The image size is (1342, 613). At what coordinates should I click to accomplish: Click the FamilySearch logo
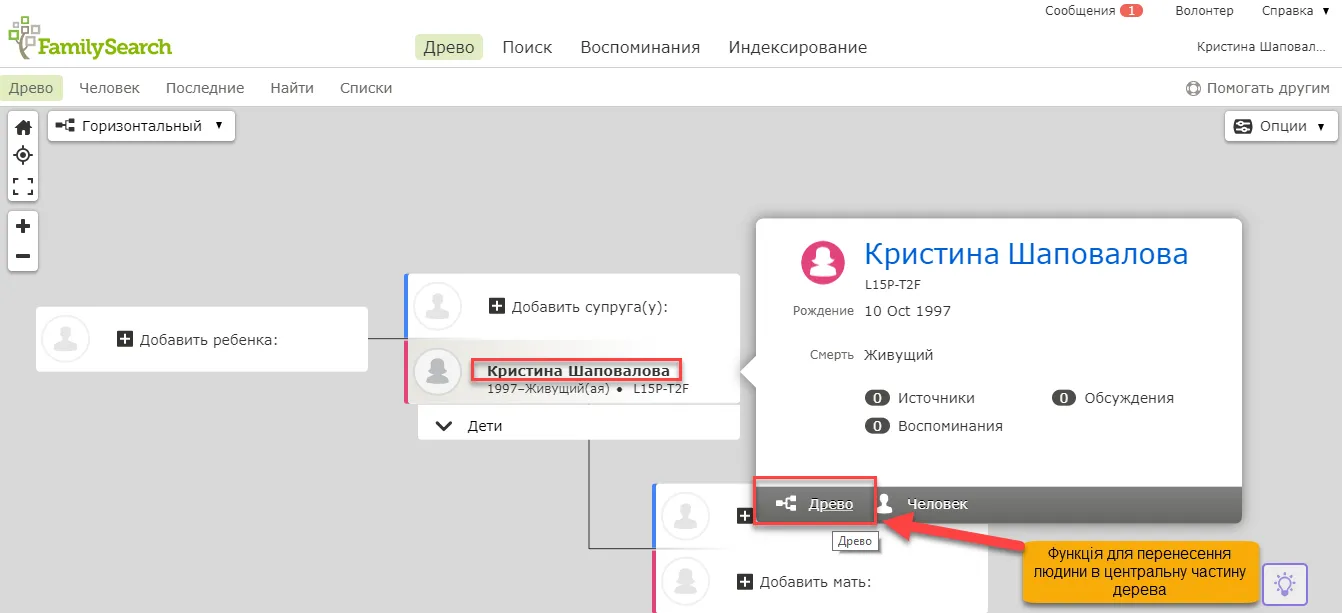point(90,42)
